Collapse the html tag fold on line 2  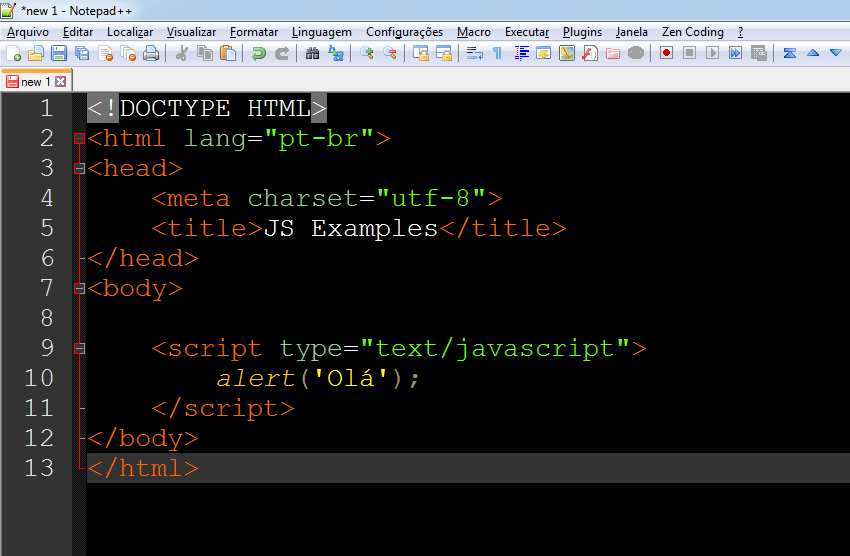coord(80,139)
